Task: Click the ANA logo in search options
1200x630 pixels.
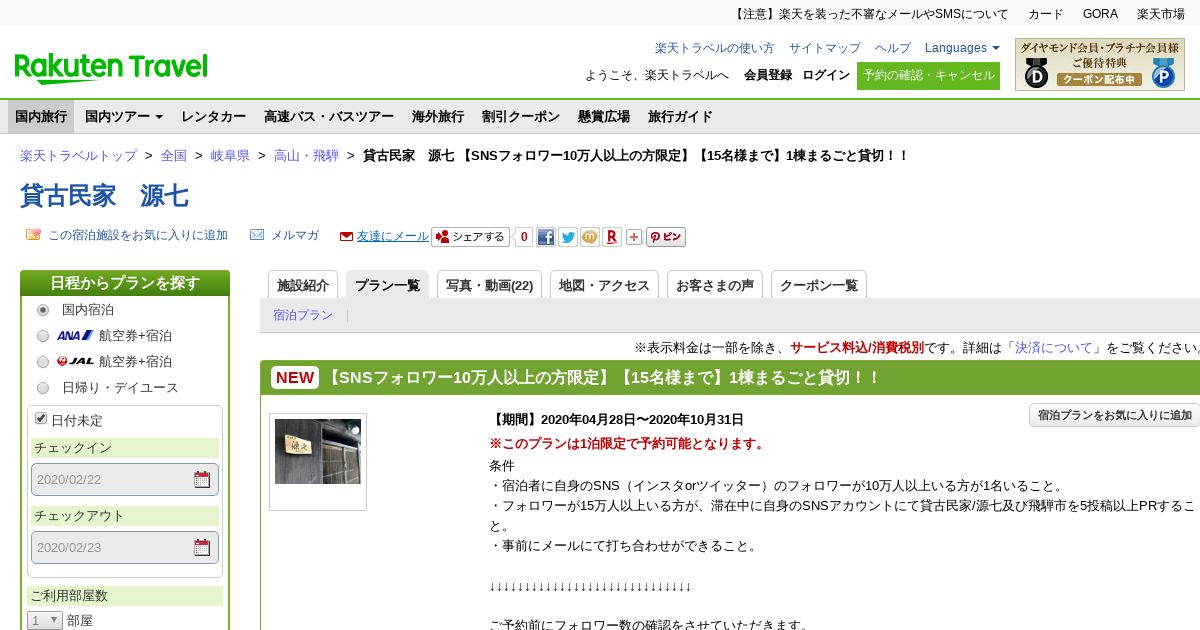Action: 75,336
